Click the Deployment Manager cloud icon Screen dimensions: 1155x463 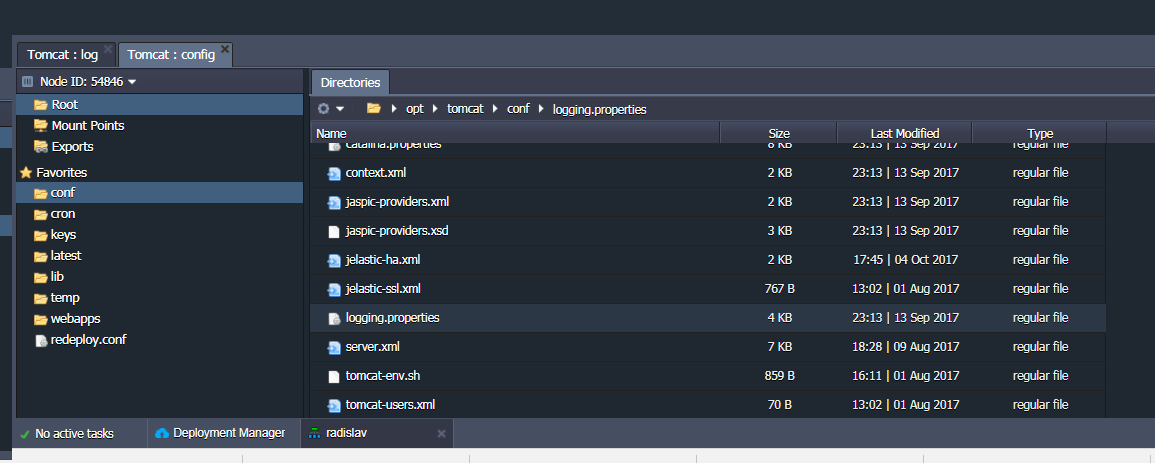(162, 433)
